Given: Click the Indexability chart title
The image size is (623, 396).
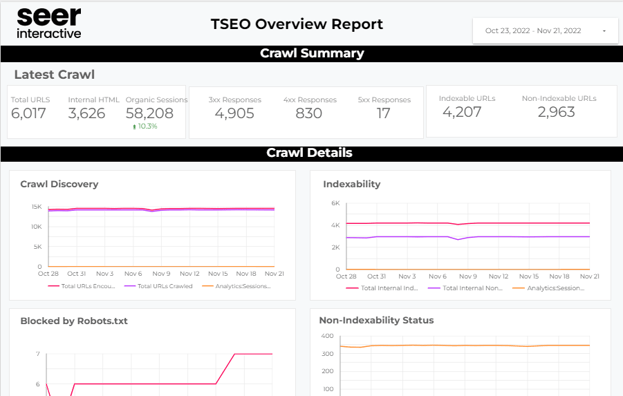Looking at the screenshot, I should (x=352, y=184).
